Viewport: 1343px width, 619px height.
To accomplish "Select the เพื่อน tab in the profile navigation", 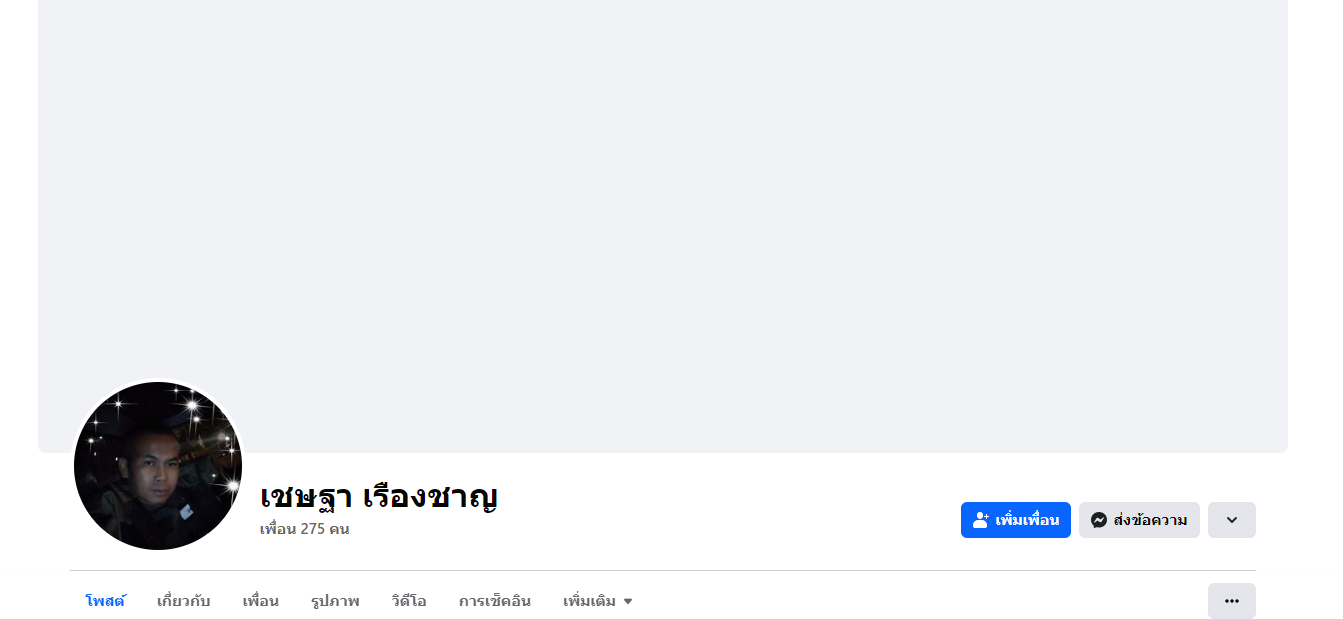I will pos(260,601).
